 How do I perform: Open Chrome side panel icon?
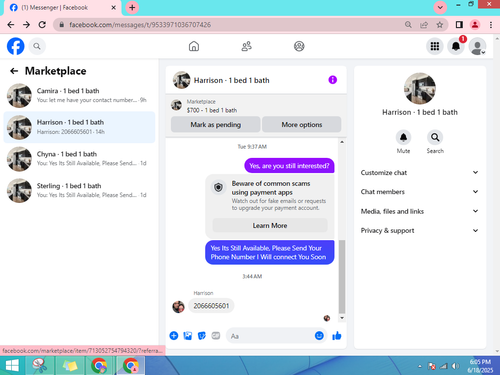pos(459,25)
